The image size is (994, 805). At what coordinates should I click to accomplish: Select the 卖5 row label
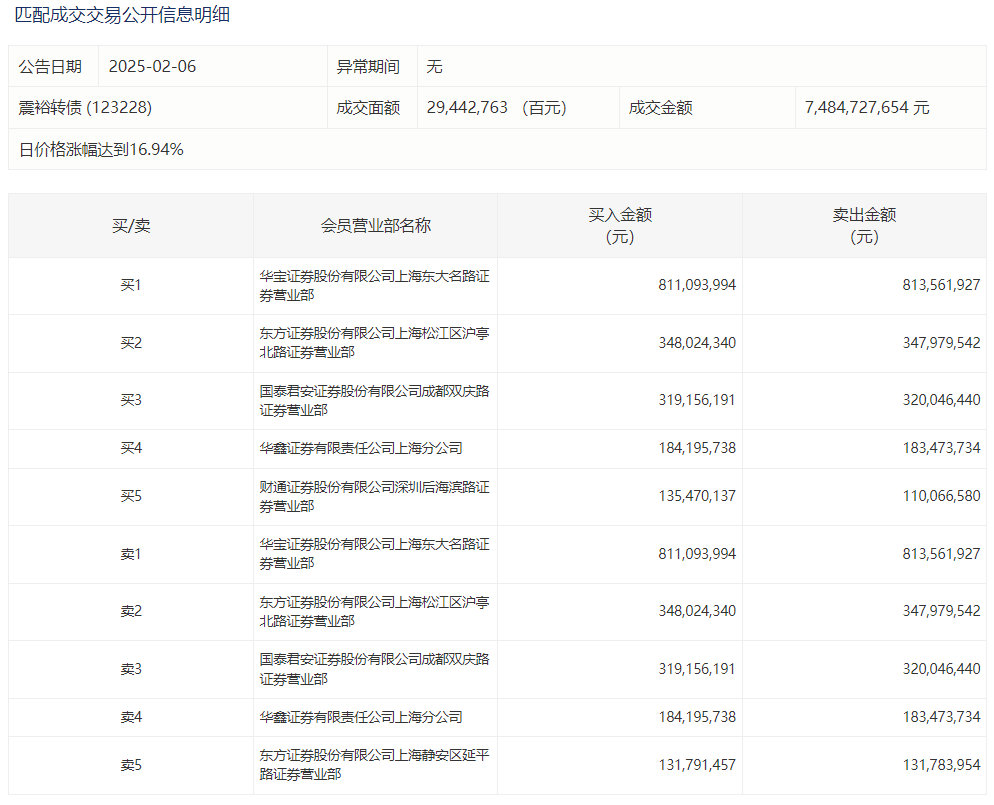pyautogui.click(x=131, y=766)
